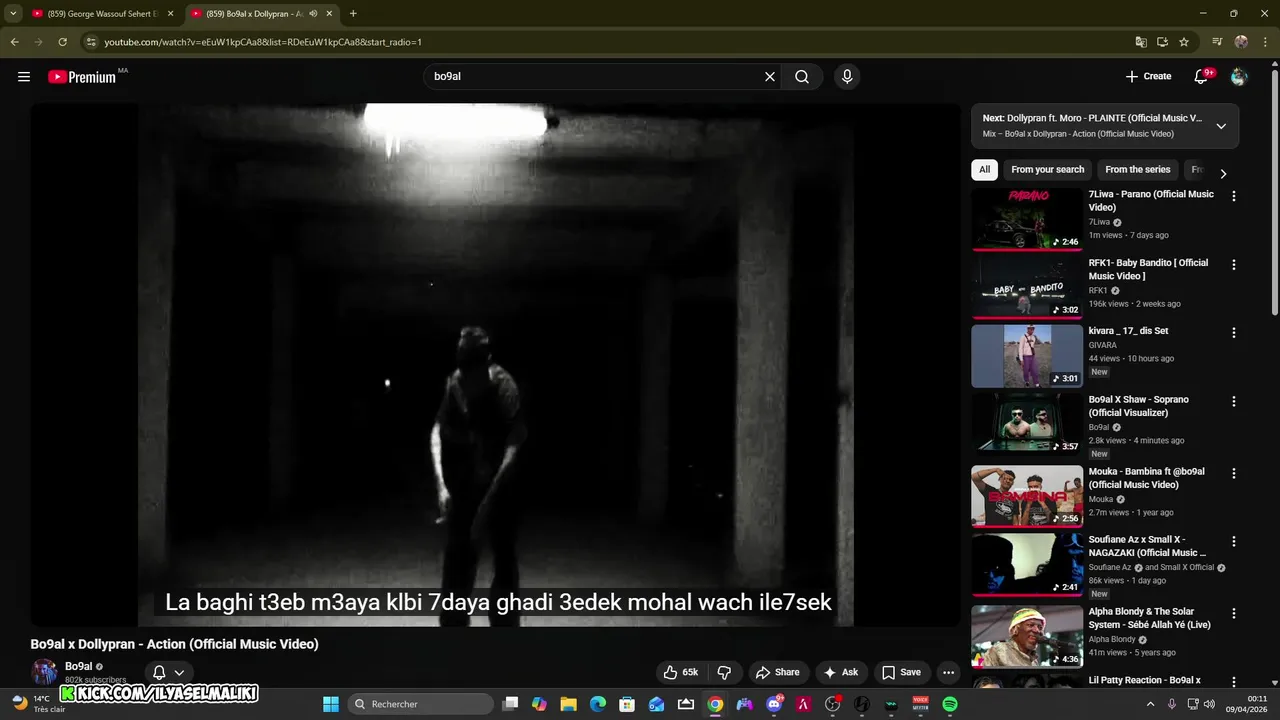Dislike the Action music video
Viewport: 1280px width, 720px height.
[x=725, y=672]
